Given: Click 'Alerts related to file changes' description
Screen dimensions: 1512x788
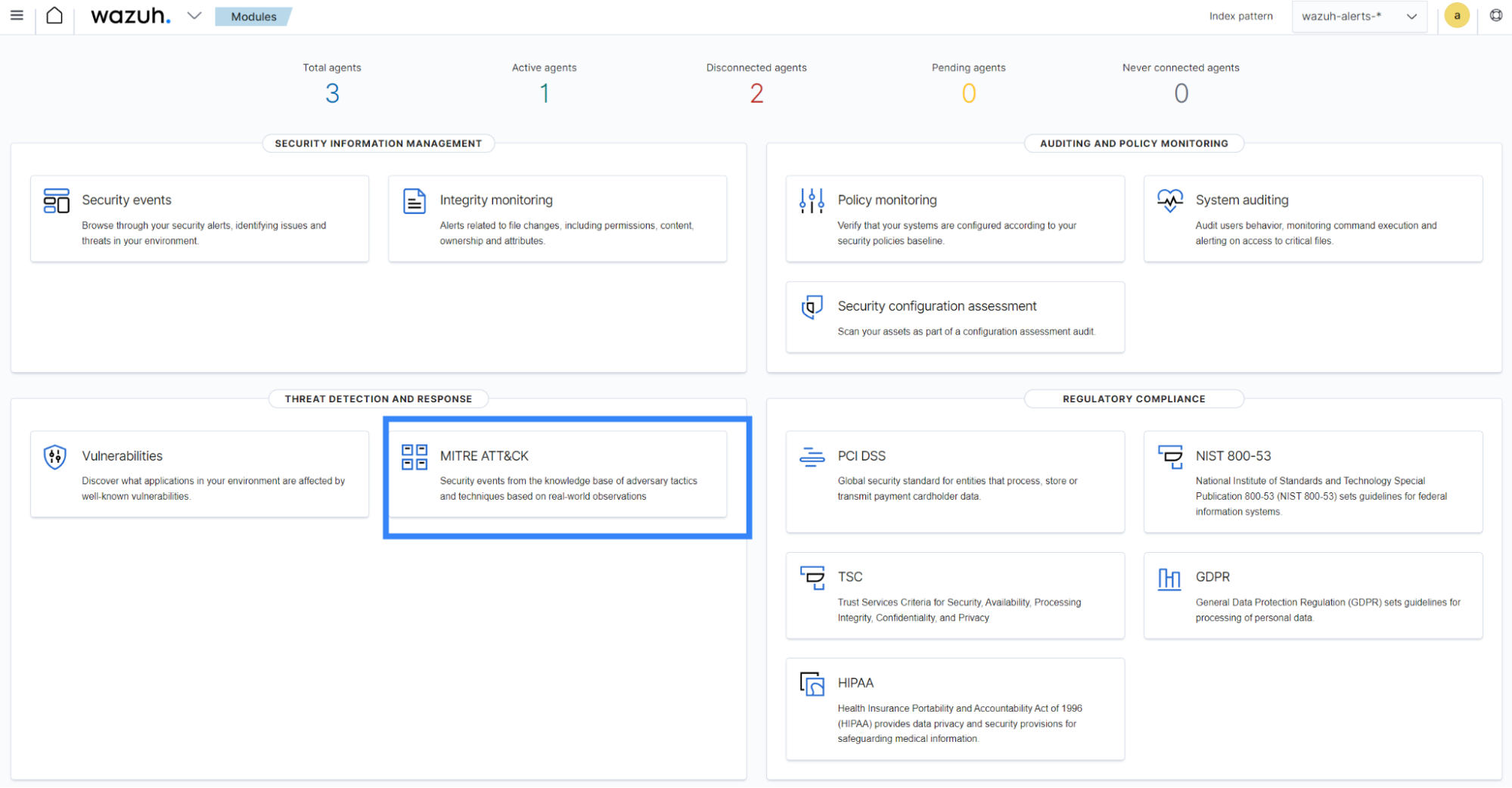Looking at the screenshot, I should pos(567,233).
